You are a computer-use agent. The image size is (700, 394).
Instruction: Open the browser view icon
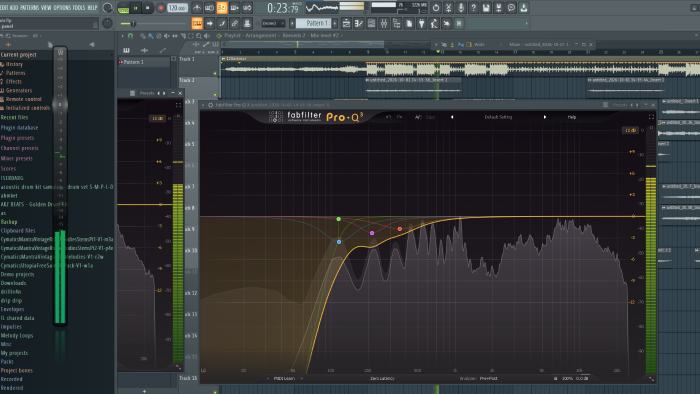396,23
